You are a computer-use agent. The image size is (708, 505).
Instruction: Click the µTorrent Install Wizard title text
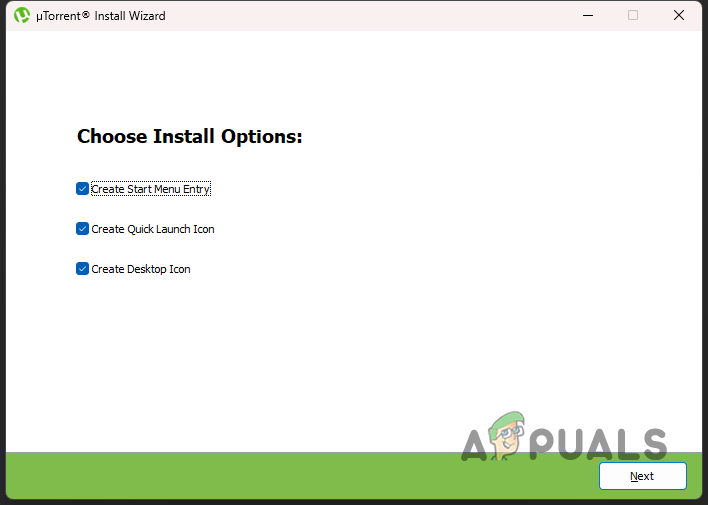coord(101,16)
